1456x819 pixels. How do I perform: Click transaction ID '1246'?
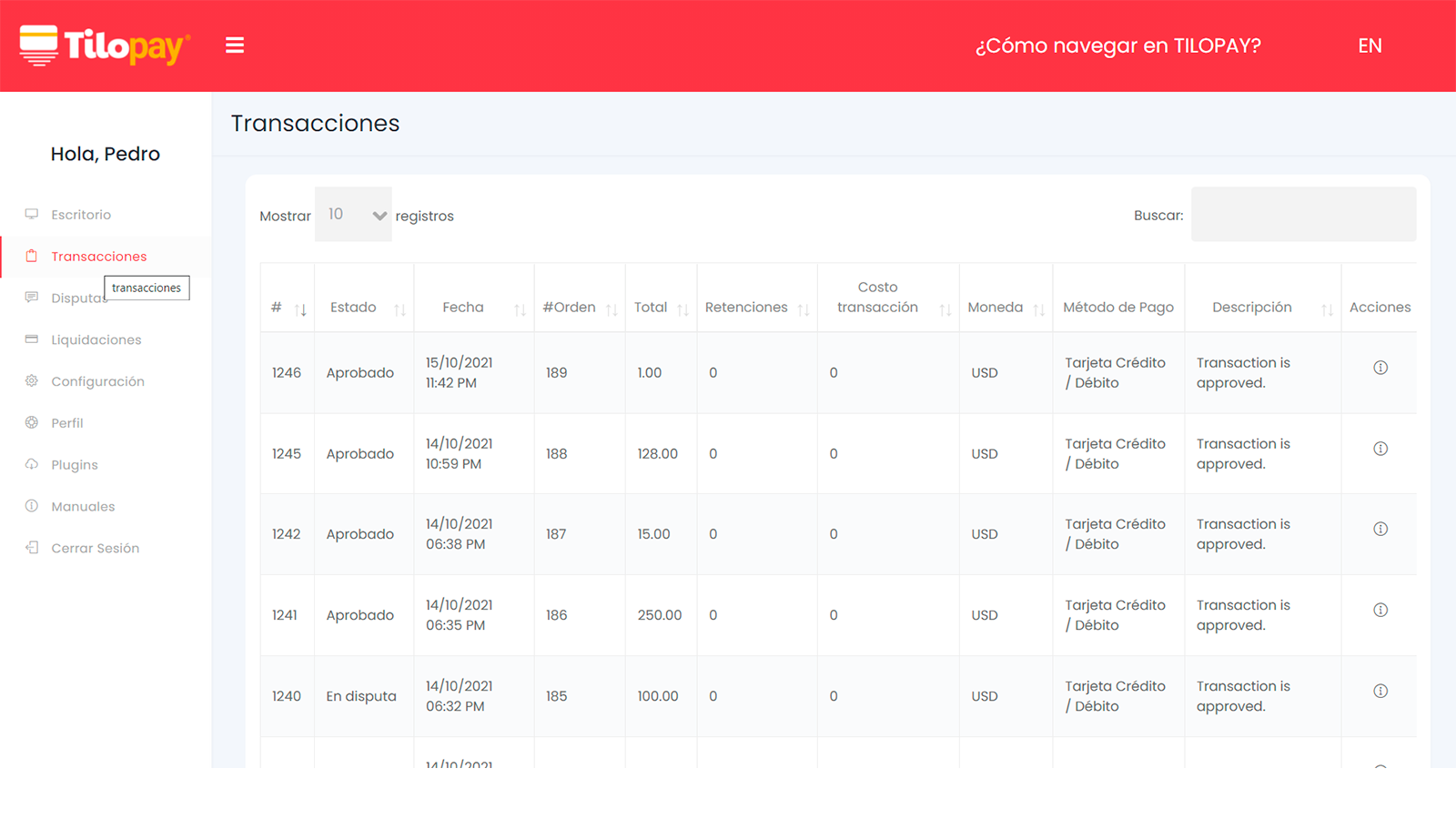(286, 372)
